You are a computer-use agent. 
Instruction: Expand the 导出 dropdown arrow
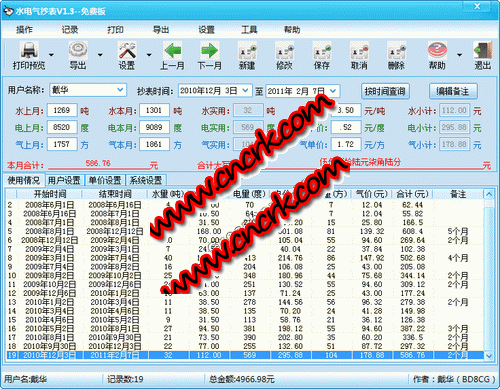(100, 55)
